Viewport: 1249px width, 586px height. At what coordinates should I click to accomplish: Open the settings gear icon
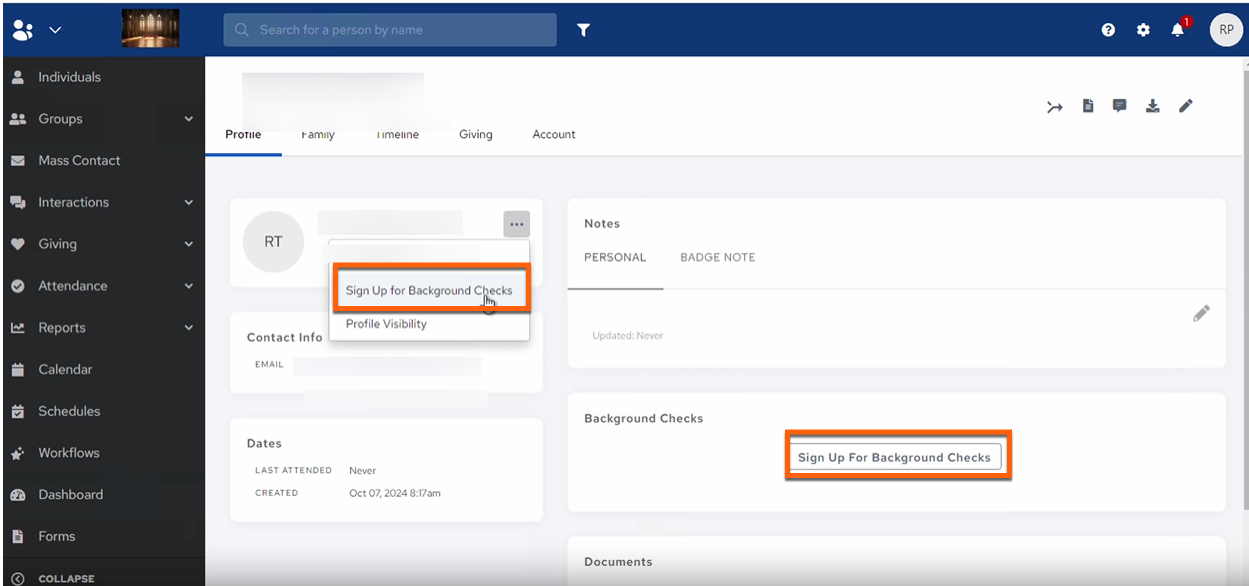tap(1143, 30)
